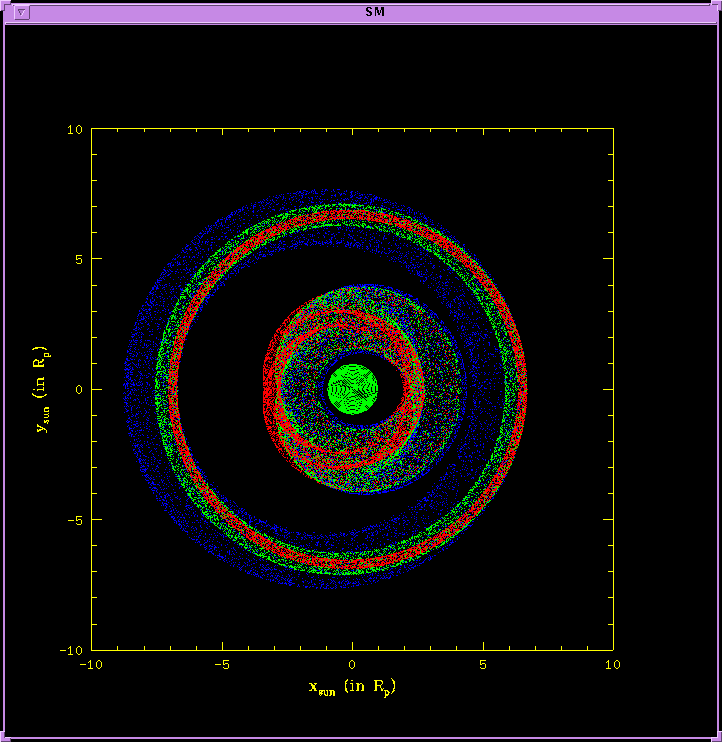
Task: Click the -5 tick label on x-axis
Action: [220, 664]
